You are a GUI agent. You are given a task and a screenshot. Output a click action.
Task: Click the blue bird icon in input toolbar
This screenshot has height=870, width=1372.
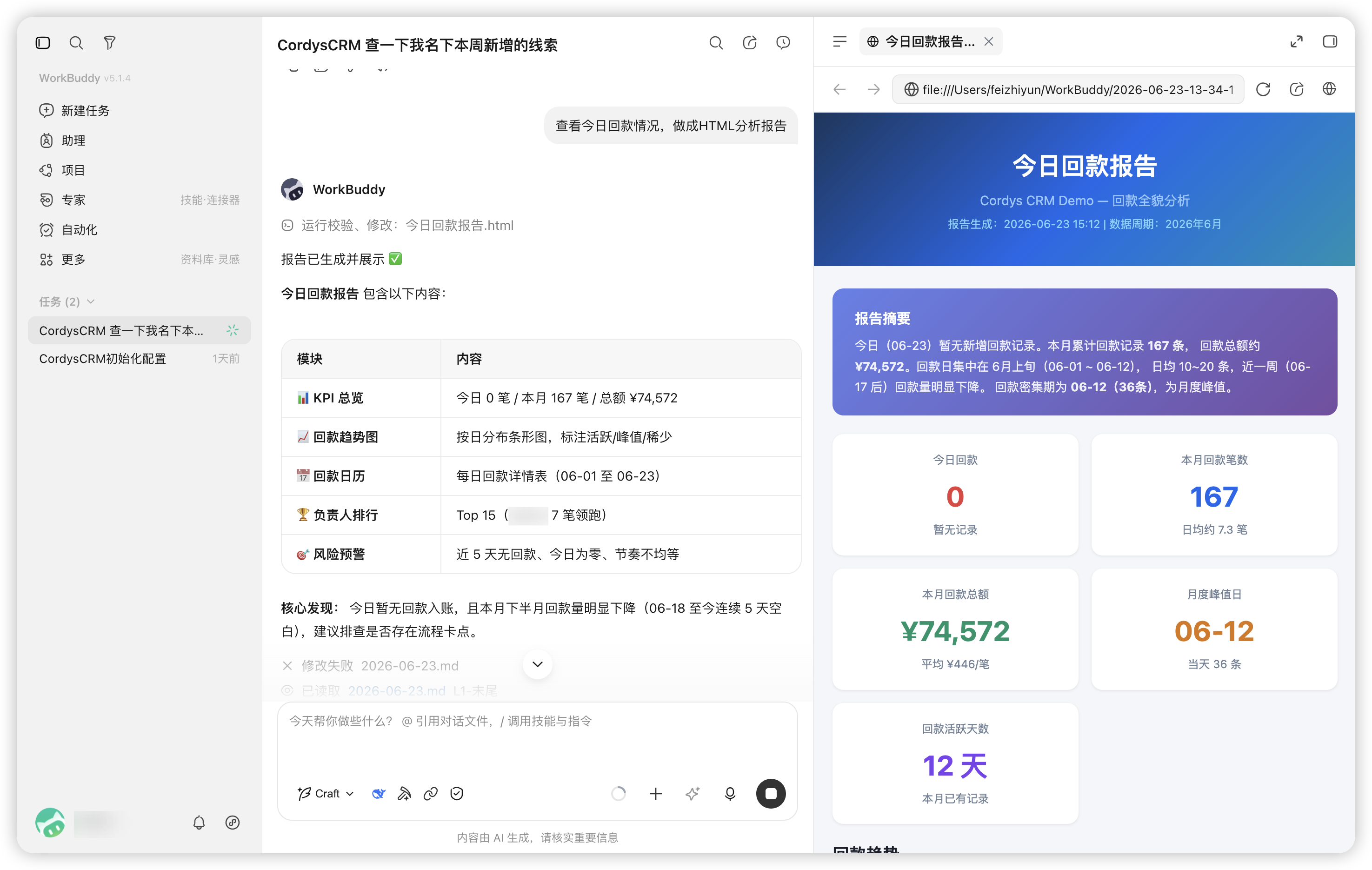(x=378, y=794)
